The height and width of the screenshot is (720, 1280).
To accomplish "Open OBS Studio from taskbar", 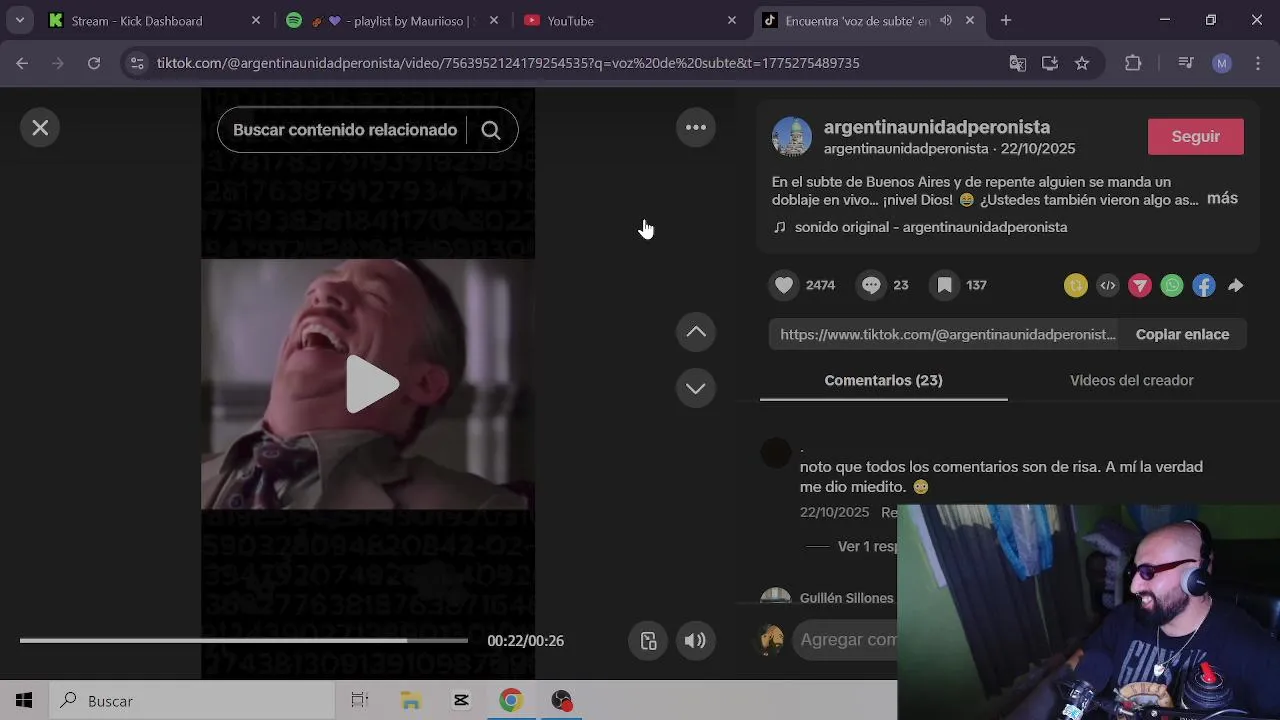I will (x=561, y=701).
